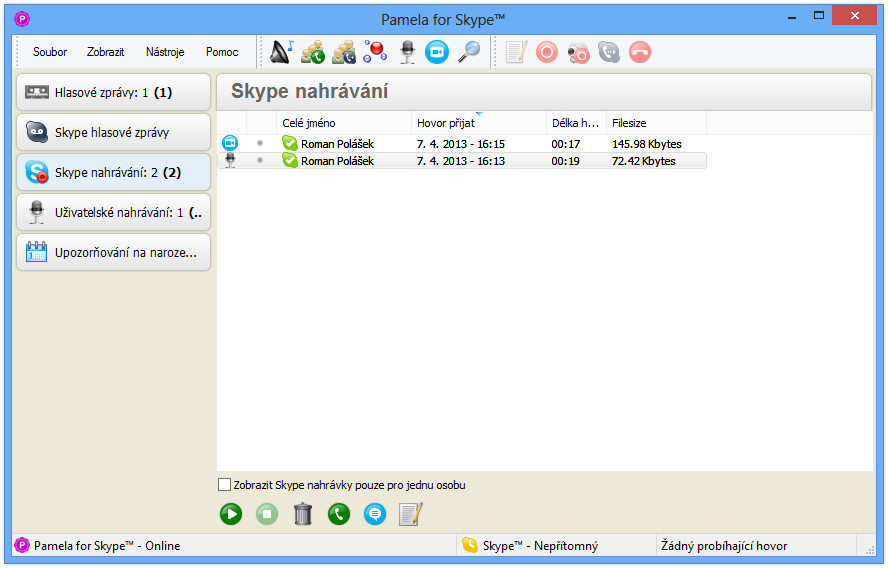Open the Zobrazit menu
Viewport: 888px width, 568px height.
[105, 52]
